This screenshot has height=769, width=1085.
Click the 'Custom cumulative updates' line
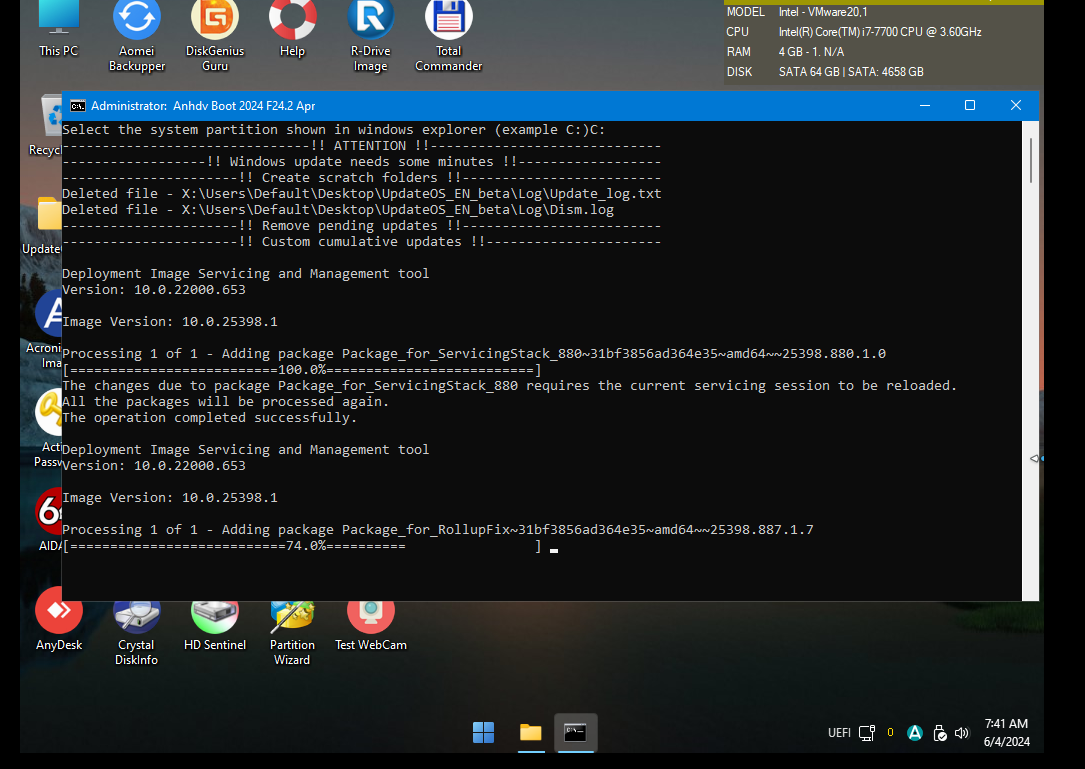click(362, 242)
